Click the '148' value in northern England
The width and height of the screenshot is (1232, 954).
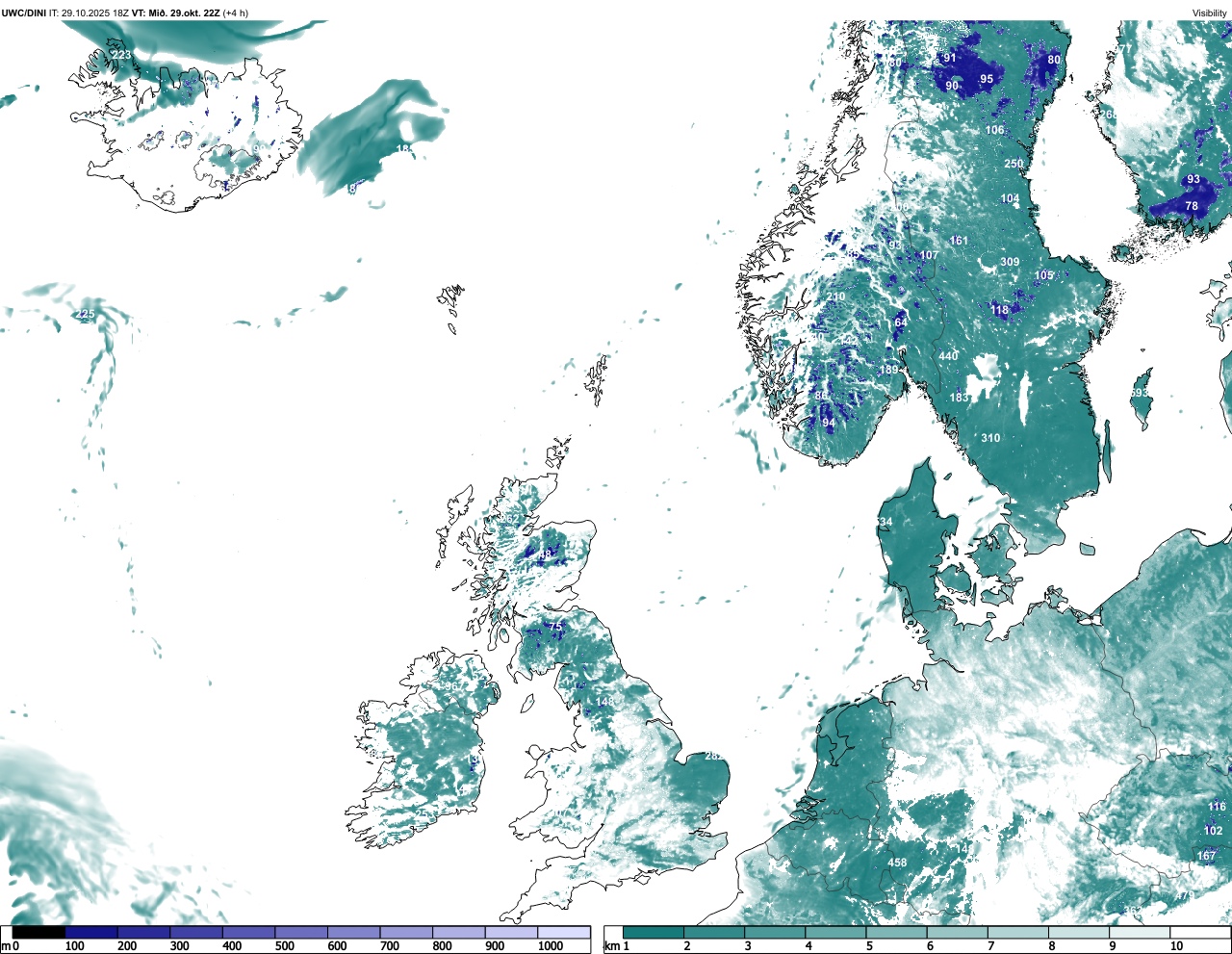point(604,702)
